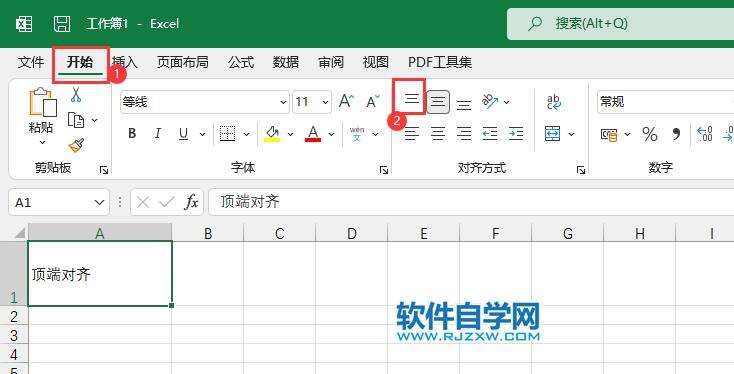Open the fill color dropdown arrow

pyautogui.click(x=290, y=134)
